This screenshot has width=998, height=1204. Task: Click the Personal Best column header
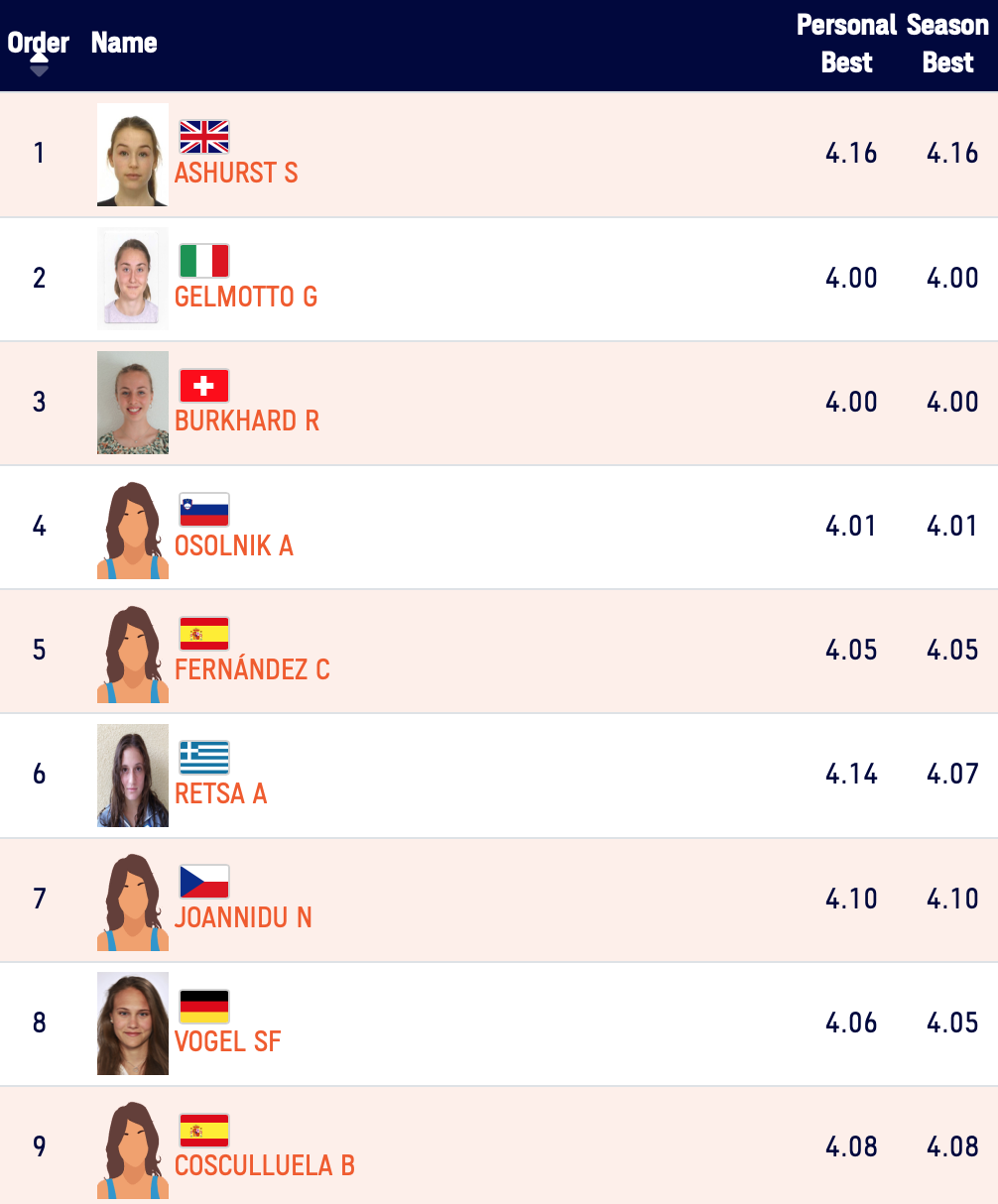tap(846, 44)
